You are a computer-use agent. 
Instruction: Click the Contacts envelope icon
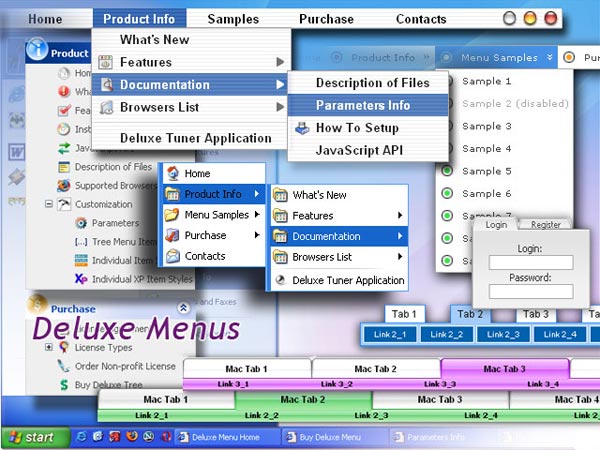coord(172,256)
